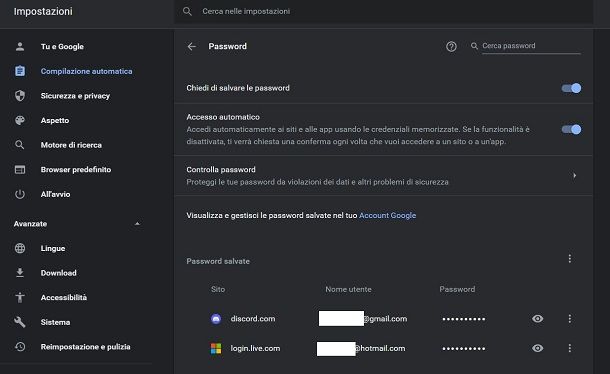Collapse the Avanzate section arrow
This screenshot has width=610, height=374.
(x=137, y=224)
